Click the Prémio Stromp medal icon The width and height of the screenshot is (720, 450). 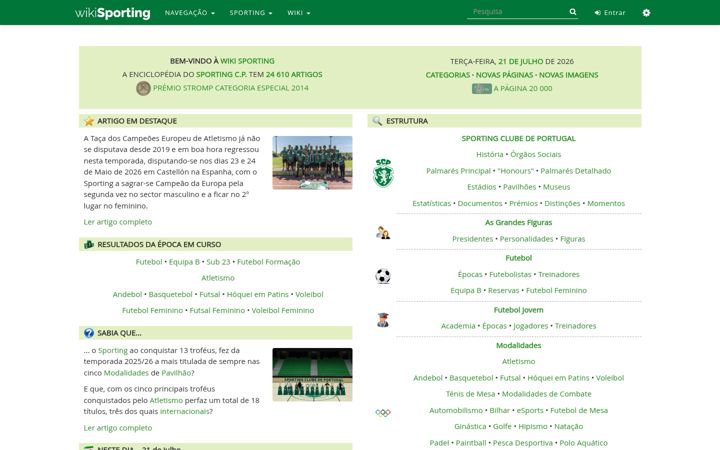coord(143,88)
